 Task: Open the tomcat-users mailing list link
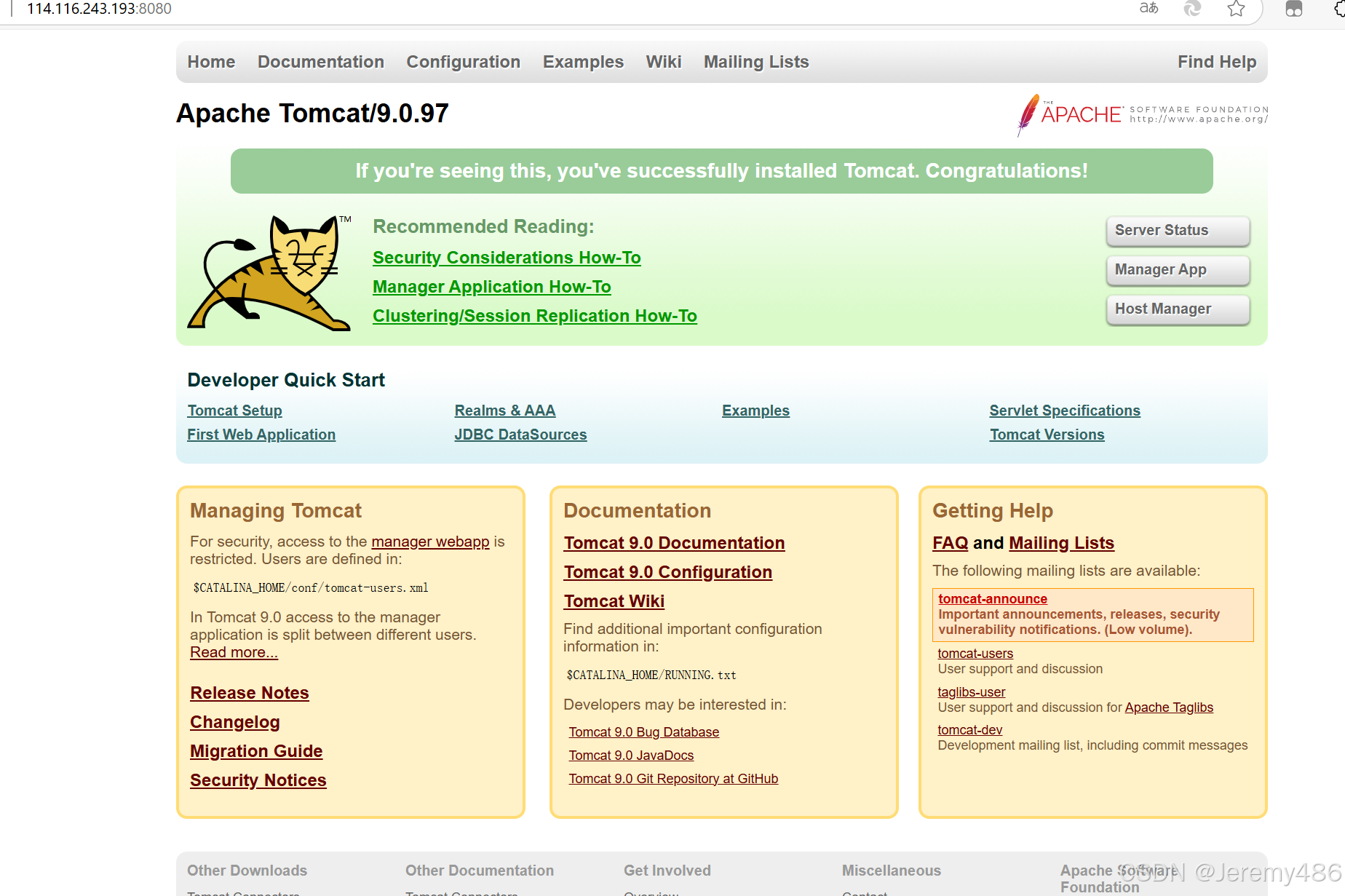(x=975, y=654)
